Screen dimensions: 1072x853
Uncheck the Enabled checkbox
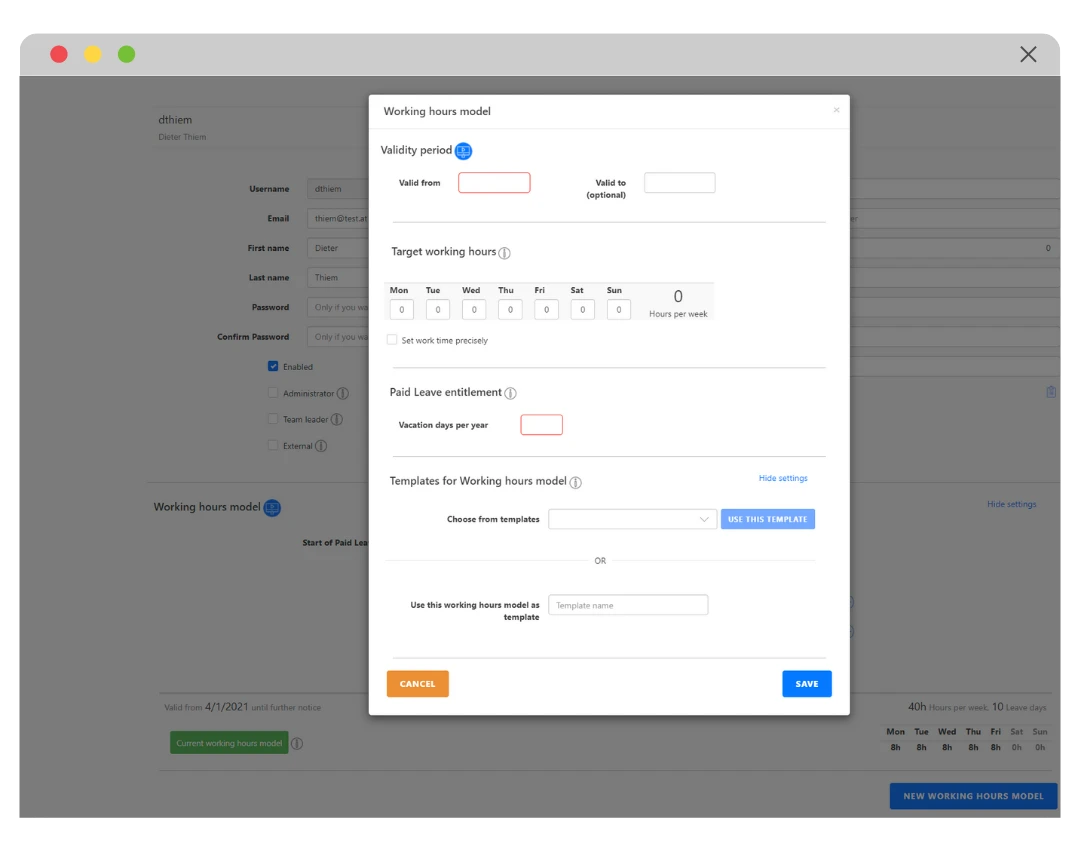[273, 366]
